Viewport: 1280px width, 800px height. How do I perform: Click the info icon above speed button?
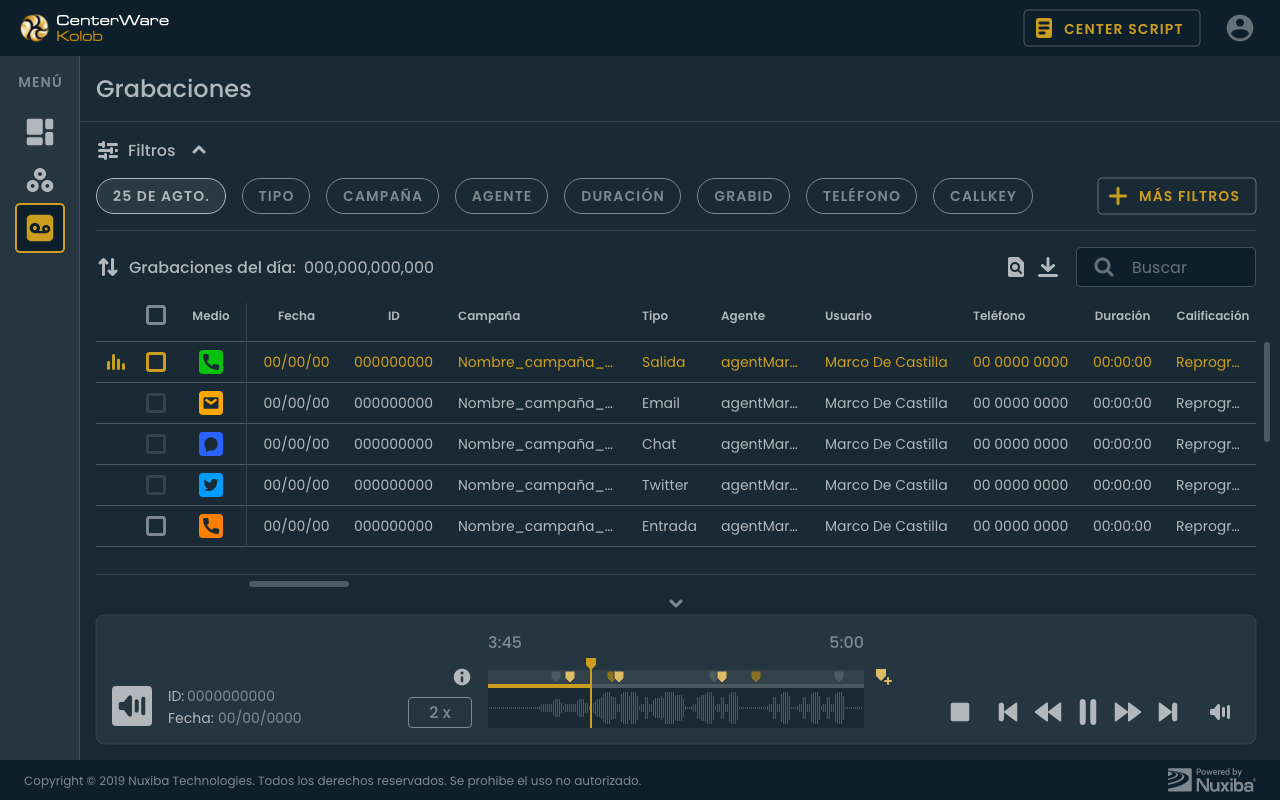pyautogui.click(x=462, y=677)
